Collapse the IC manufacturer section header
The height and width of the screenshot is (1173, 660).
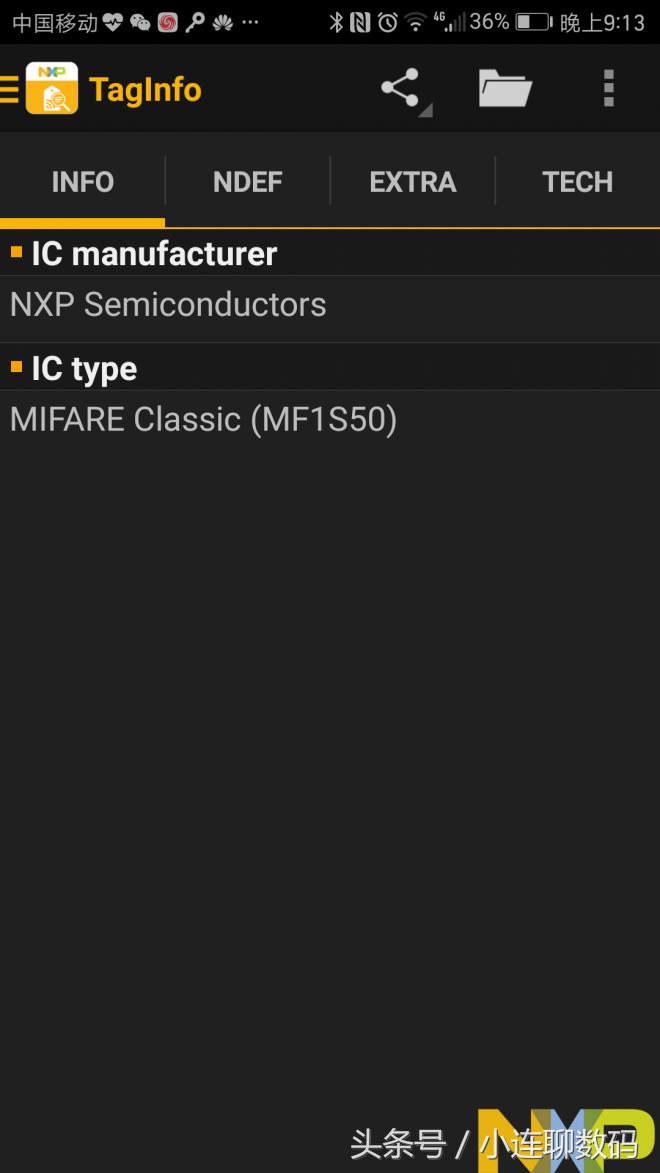tap(150, 253)
